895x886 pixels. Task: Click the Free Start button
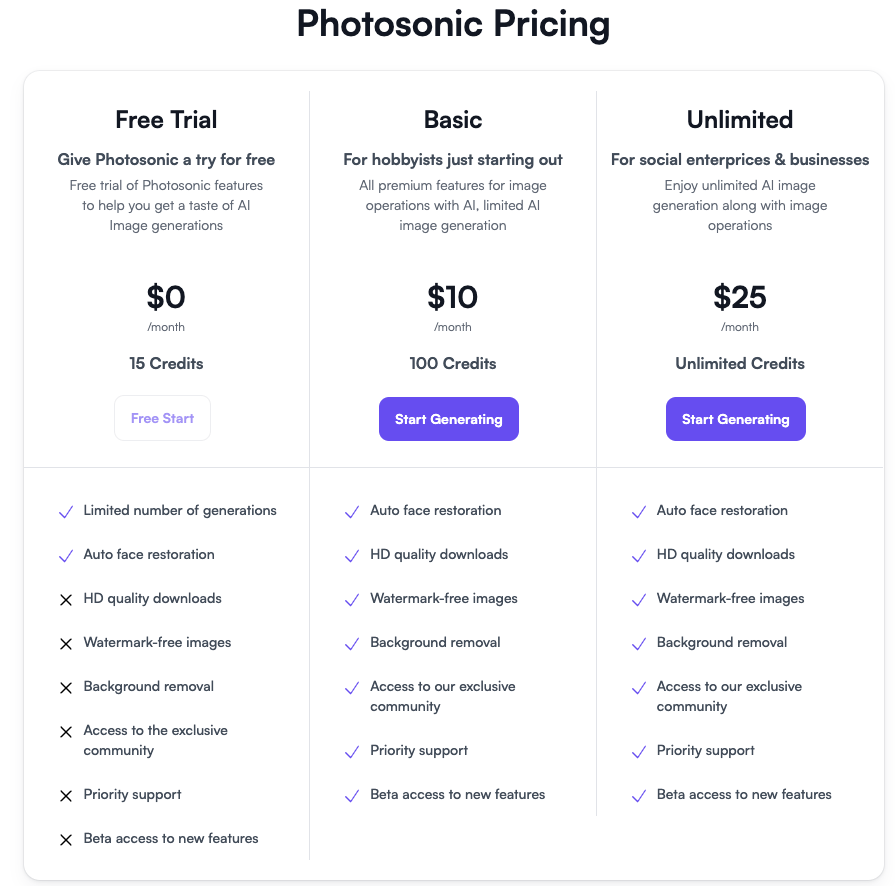click(162, 418)
